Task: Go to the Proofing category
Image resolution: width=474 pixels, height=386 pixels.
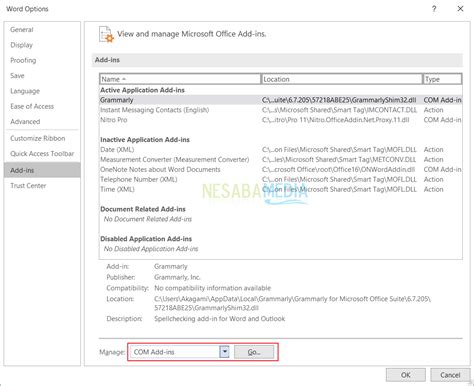Action: coord(42,60)
